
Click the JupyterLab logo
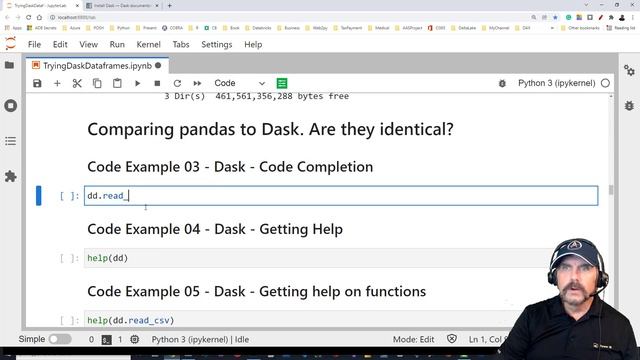pyautogui.click(x=11, y=44)
